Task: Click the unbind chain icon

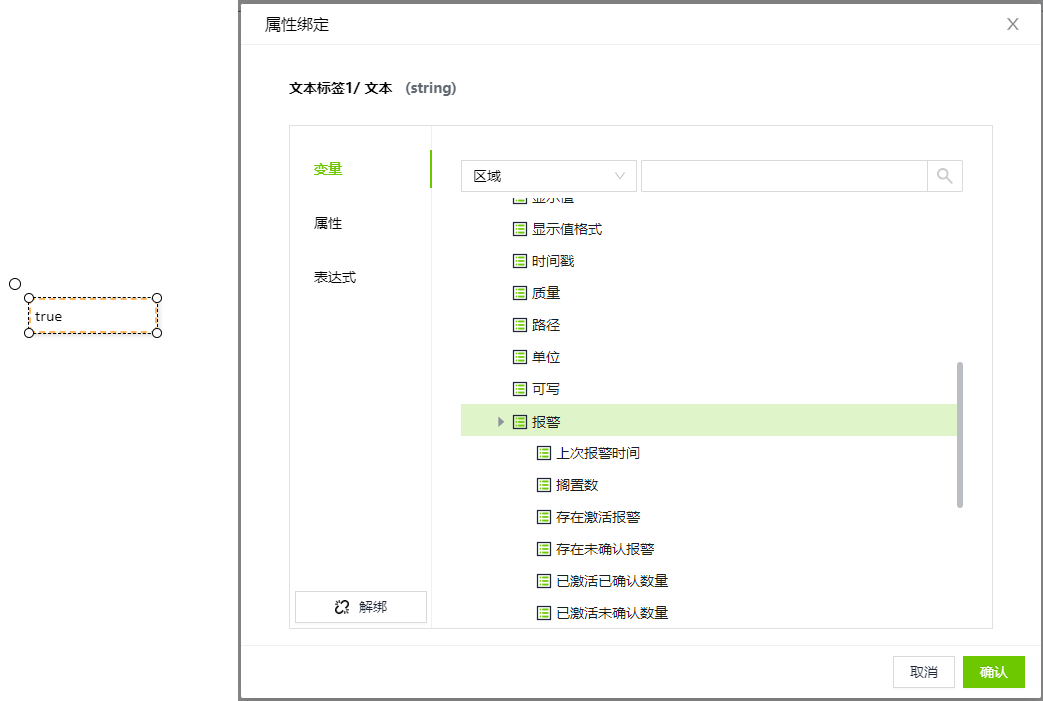Action: click(342, 607)
